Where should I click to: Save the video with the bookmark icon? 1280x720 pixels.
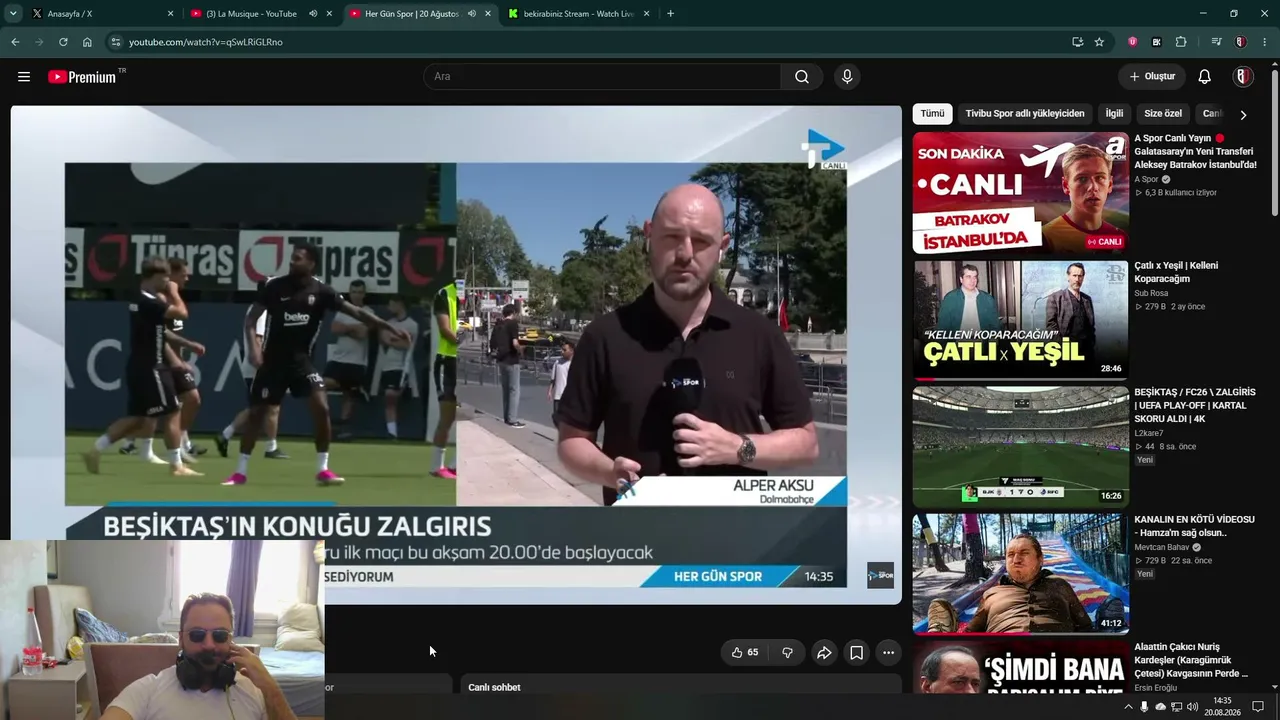coord(857,653)
